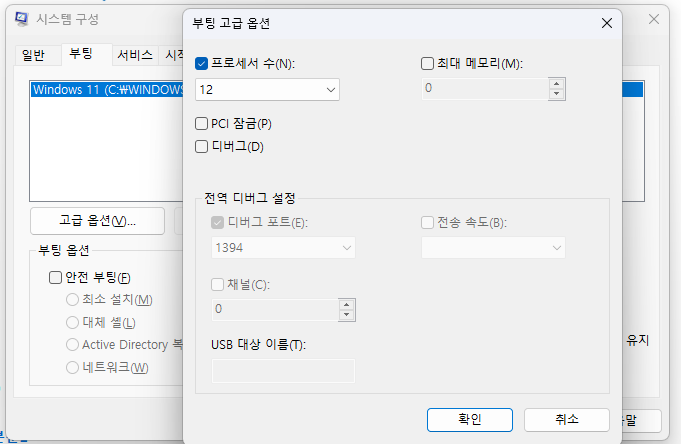Select the 네트워크(W) radio button
Image resolution: width=681 pixels, height=444 pixels.
72,368
